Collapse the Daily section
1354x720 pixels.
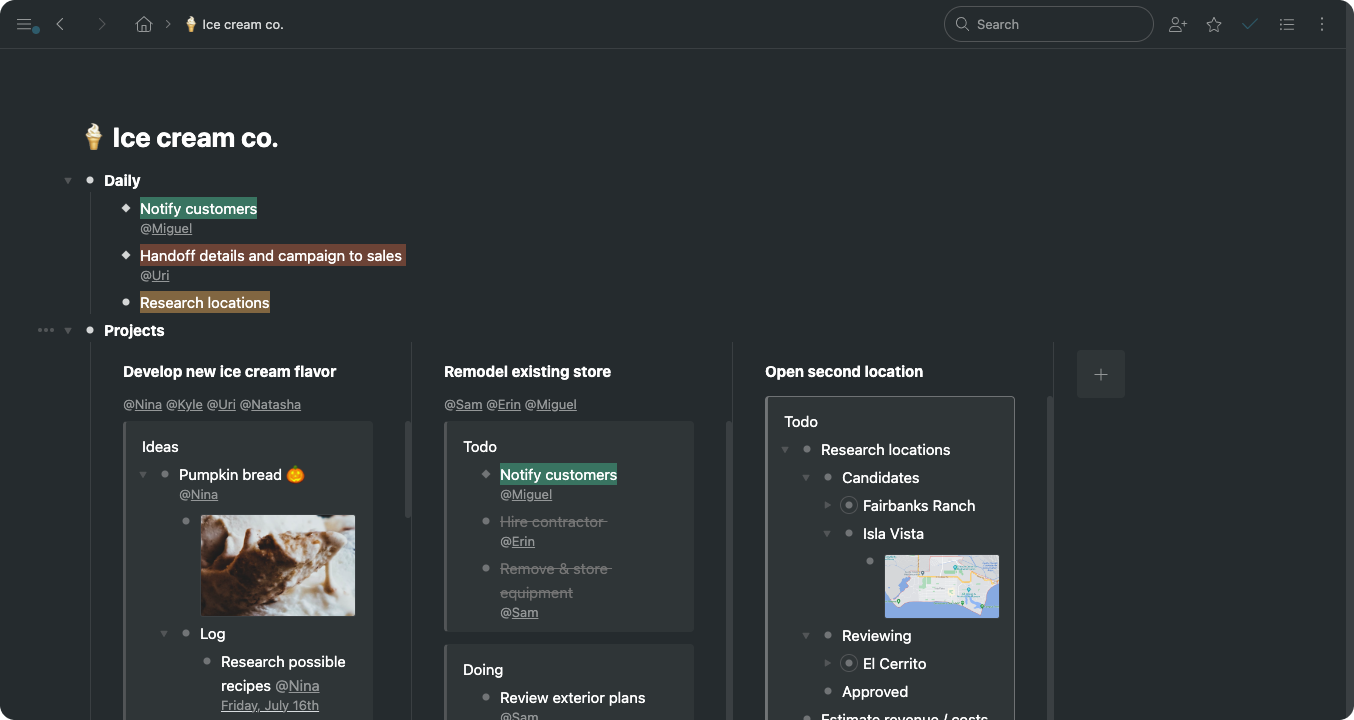tap(68, 181)
